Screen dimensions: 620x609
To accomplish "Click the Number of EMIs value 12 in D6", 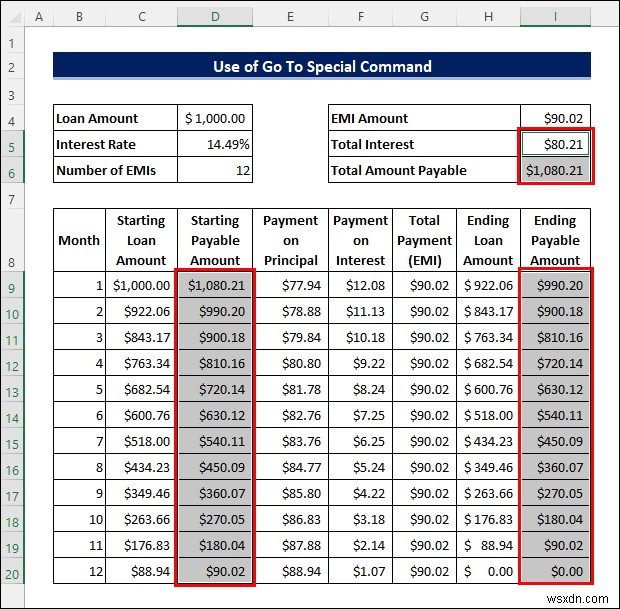I will [x=215, y=170].
